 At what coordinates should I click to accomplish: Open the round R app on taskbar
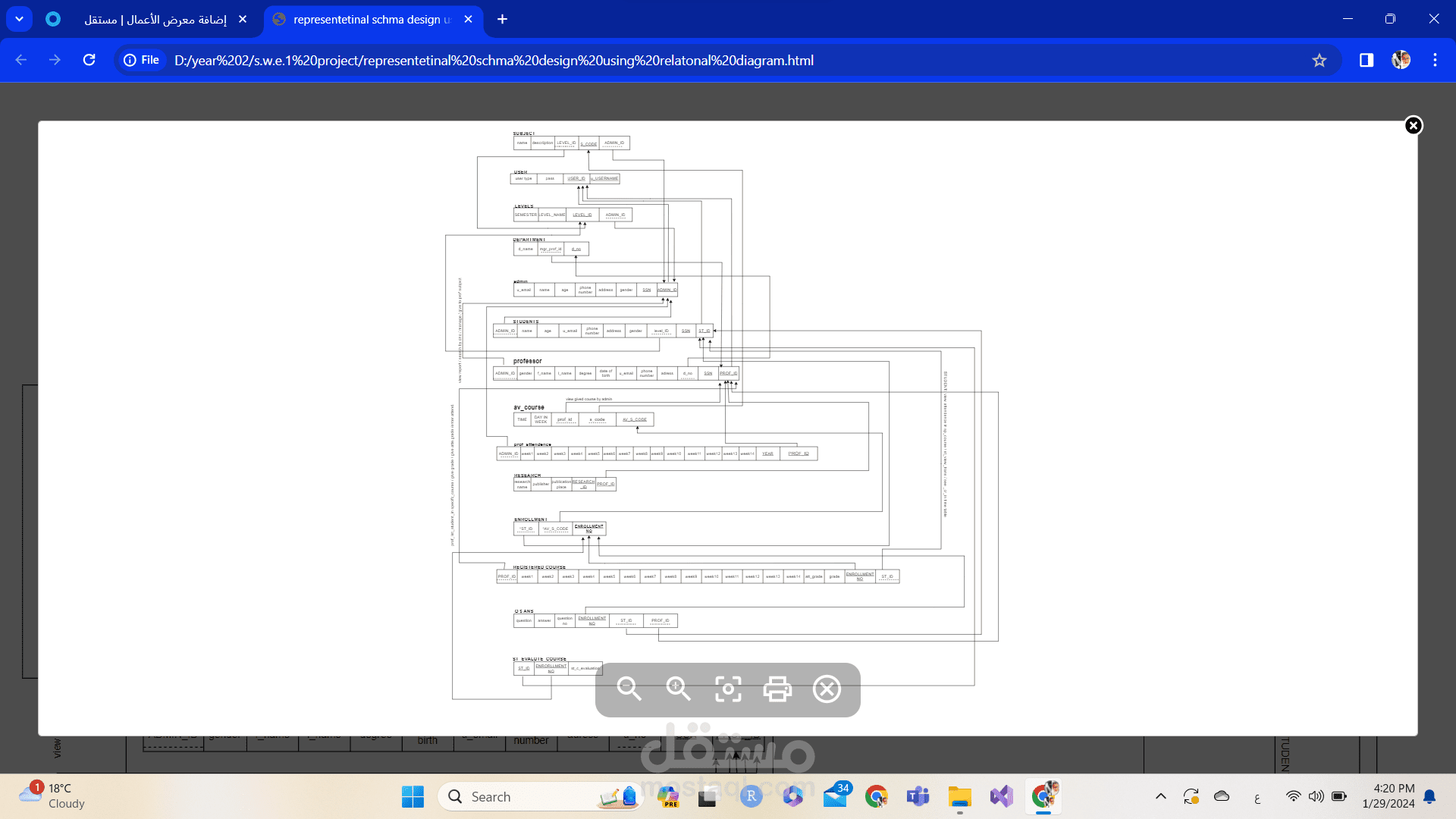(751, 796)
